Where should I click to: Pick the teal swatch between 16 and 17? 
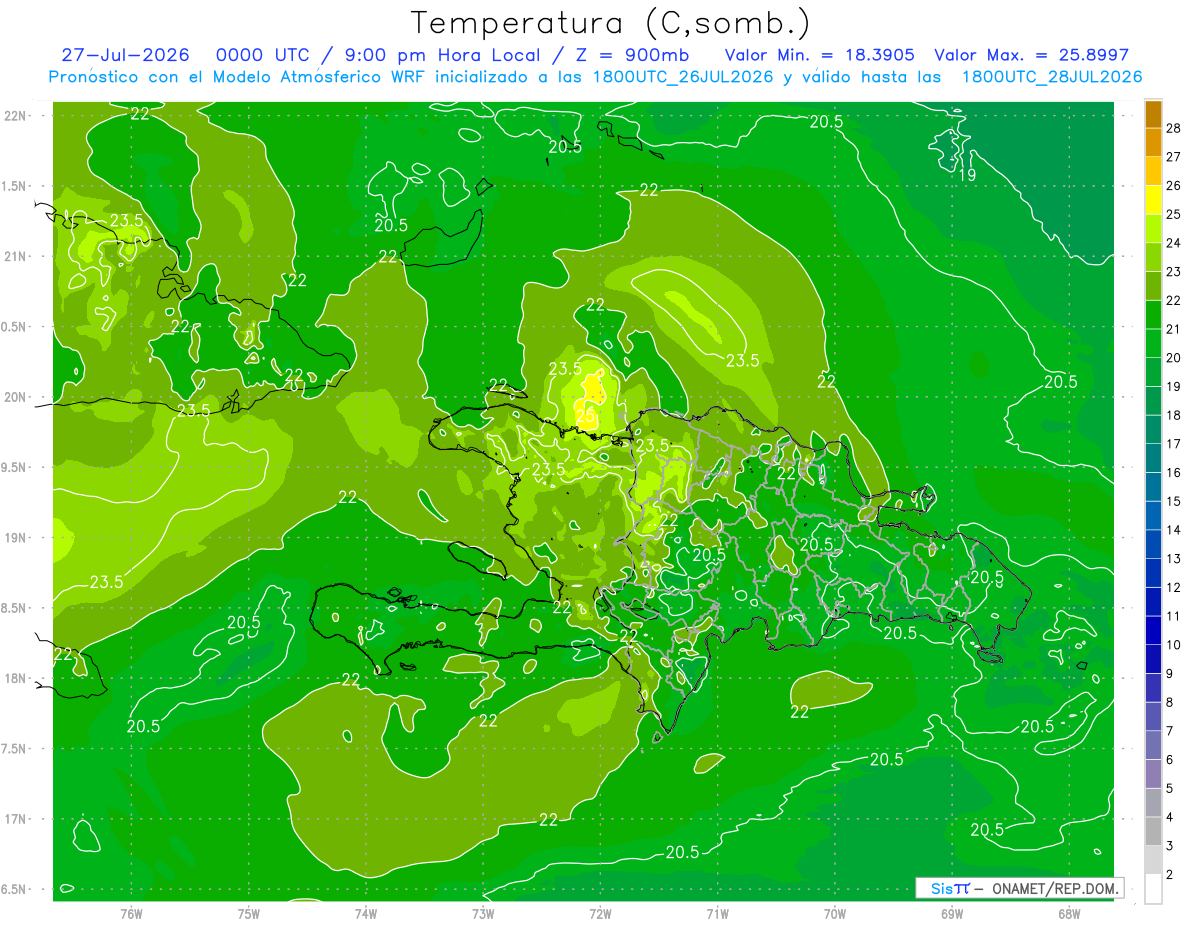tap(1153, 459)
